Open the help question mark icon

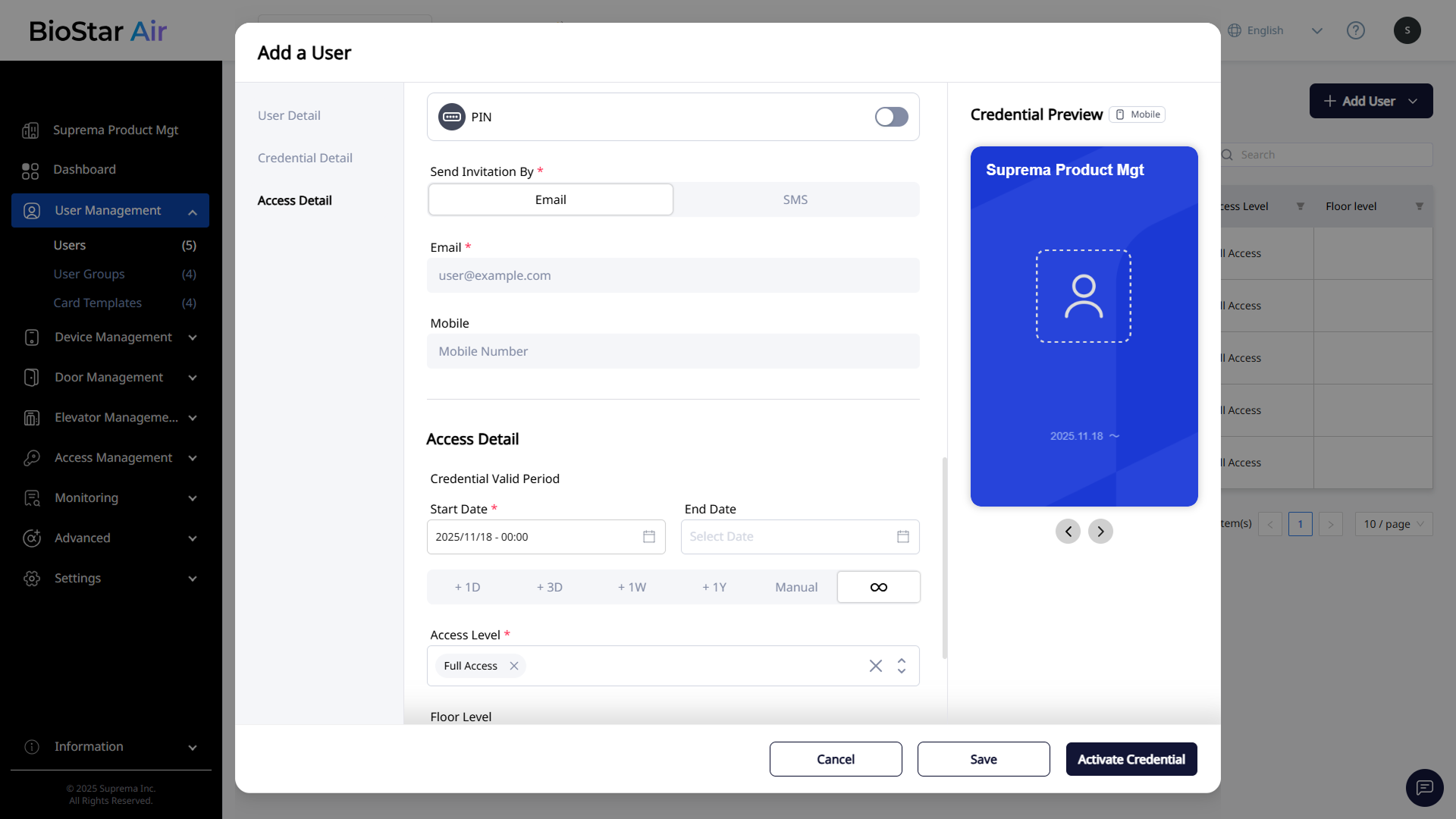(x=1355, y=30)
